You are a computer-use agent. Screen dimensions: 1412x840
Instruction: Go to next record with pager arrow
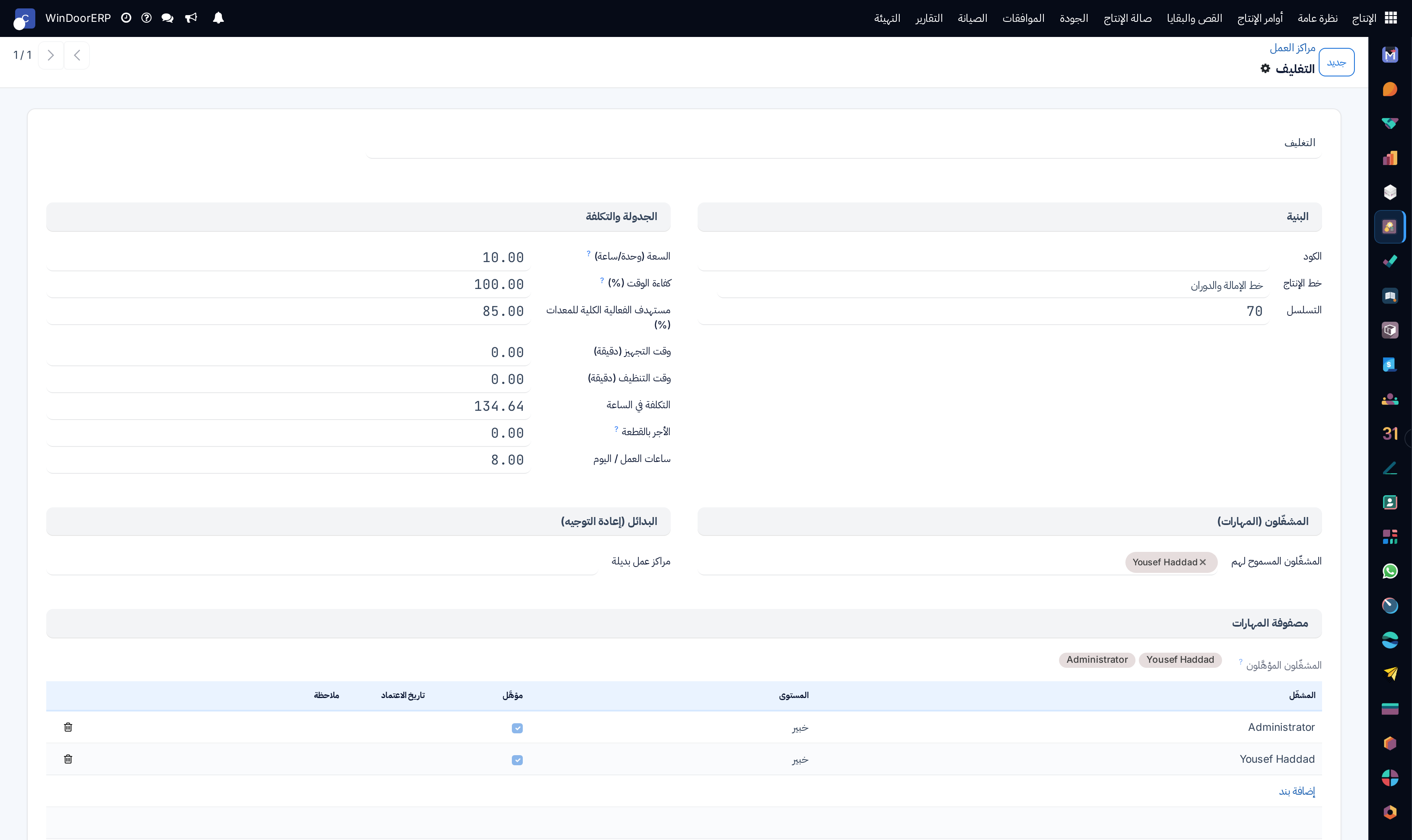(x=50, y=55)
